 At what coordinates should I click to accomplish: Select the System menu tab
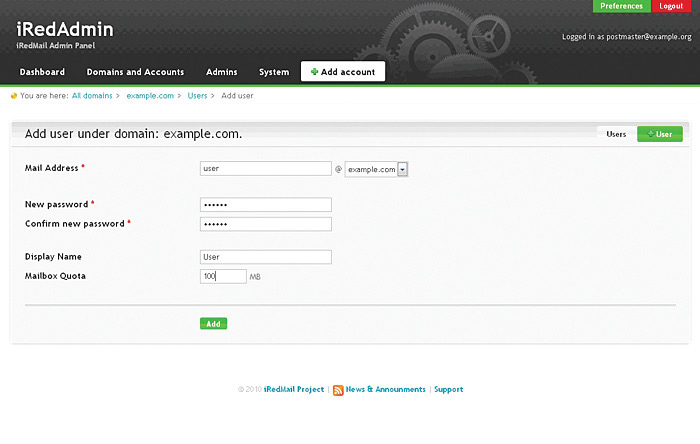(x=273, y=72)
